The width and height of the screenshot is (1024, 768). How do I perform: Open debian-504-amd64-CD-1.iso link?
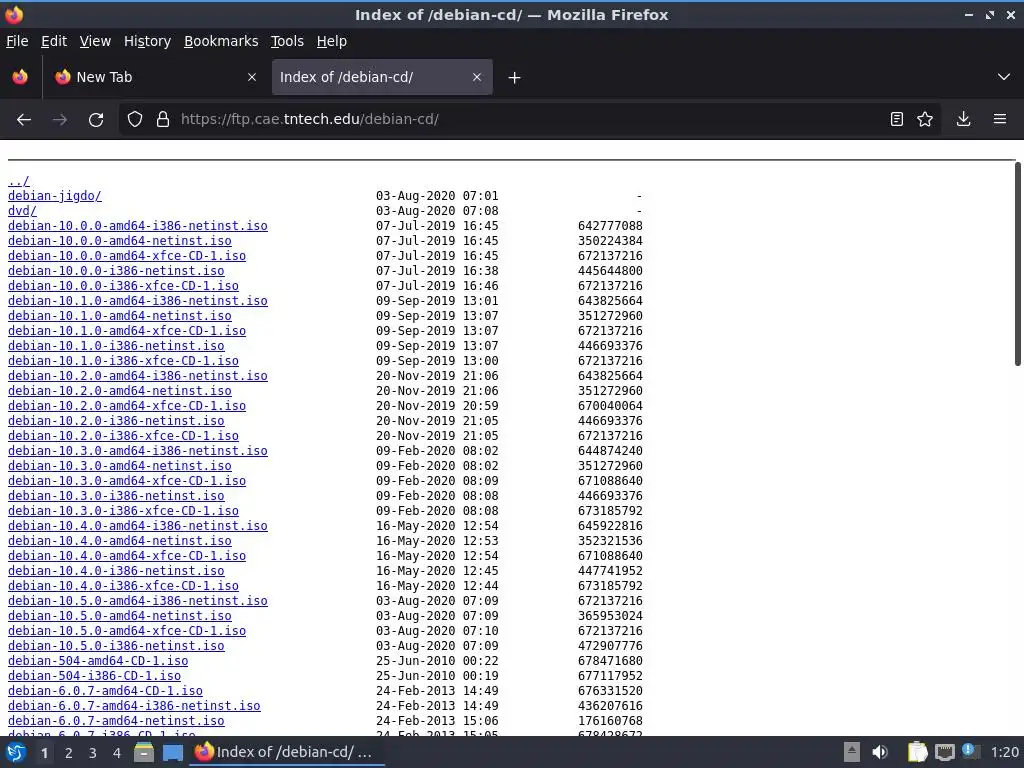click(x=98, y=662)
